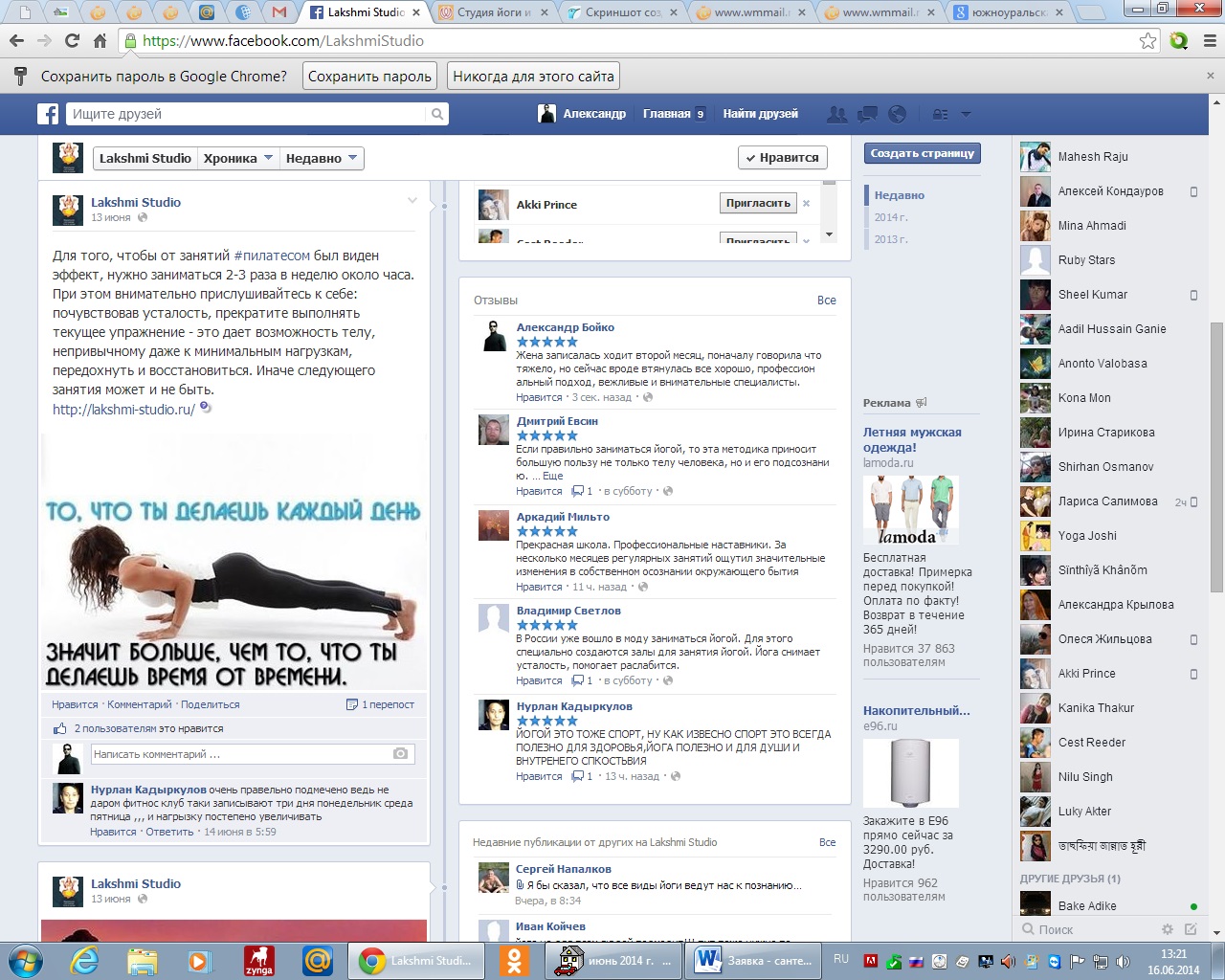This screenshot has height=980, width=1225.
Task: Click the chat Поиск search field
Action: tap(1087, 929)
